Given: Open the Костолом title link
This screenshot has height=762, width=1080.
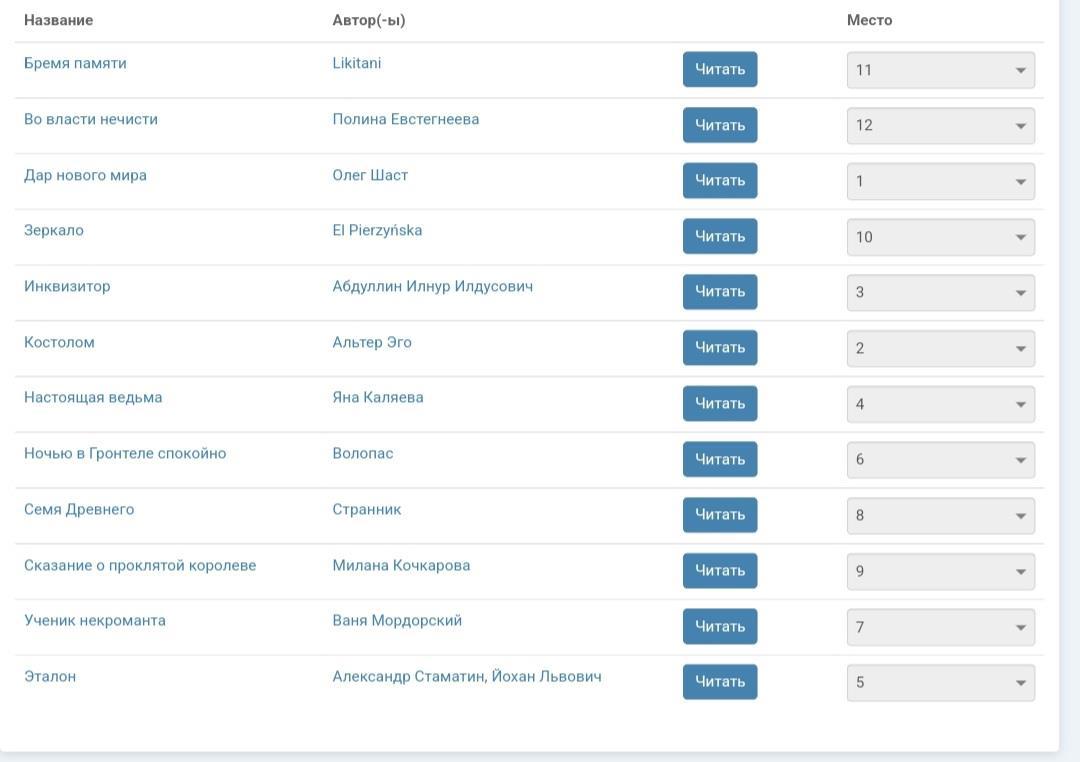Looking at the screenshot, I should click(x=59, y=342).
